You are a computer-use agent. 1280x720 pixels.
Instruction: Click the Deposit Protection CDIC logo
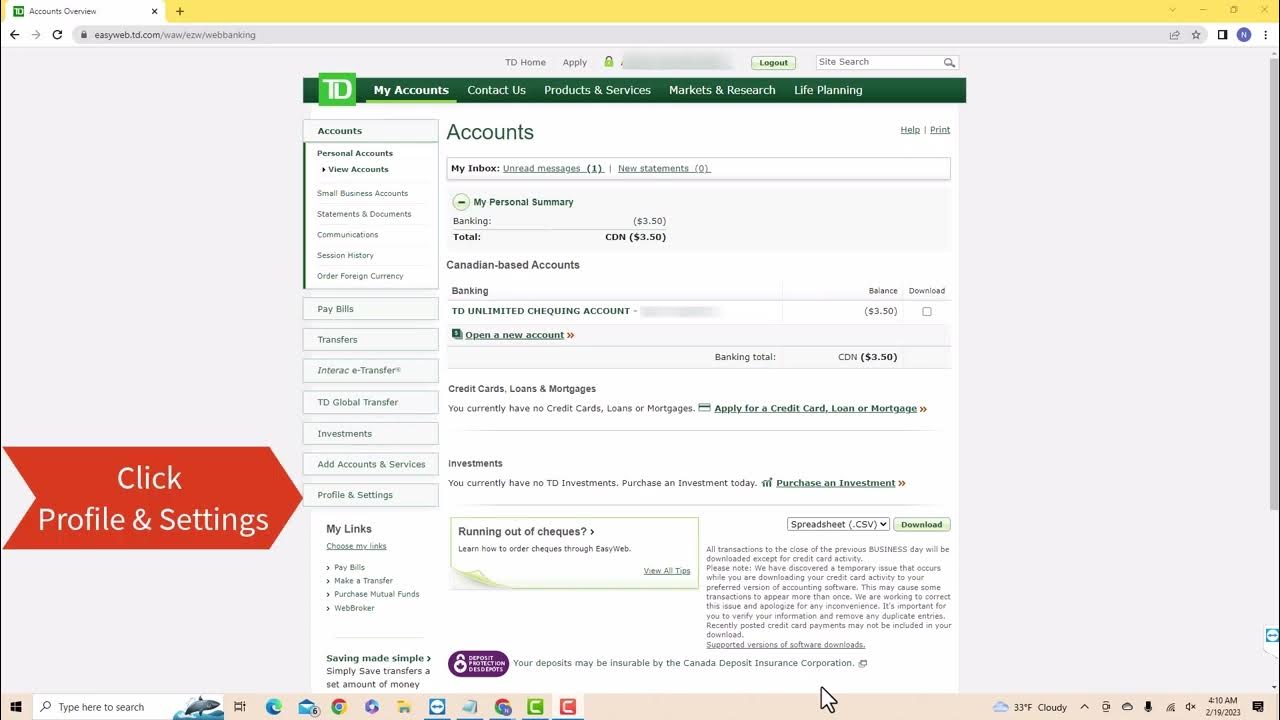tap(478, 663)
